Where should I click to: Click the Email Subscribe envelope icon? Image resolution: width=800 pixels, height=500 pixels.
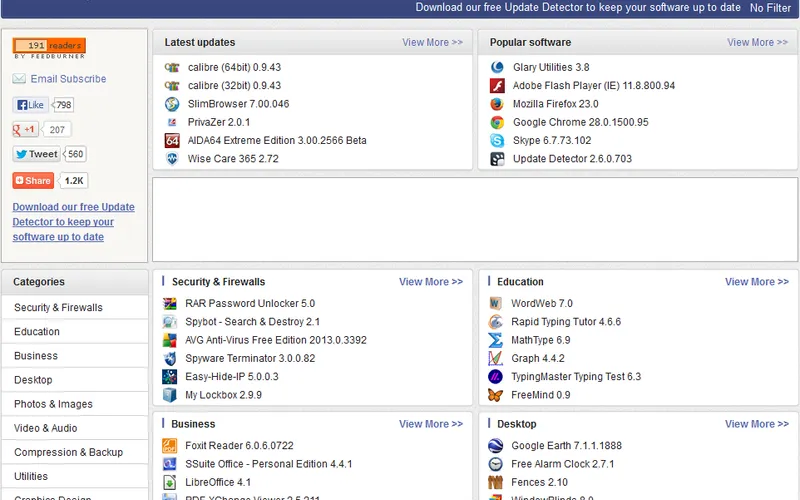19,79
